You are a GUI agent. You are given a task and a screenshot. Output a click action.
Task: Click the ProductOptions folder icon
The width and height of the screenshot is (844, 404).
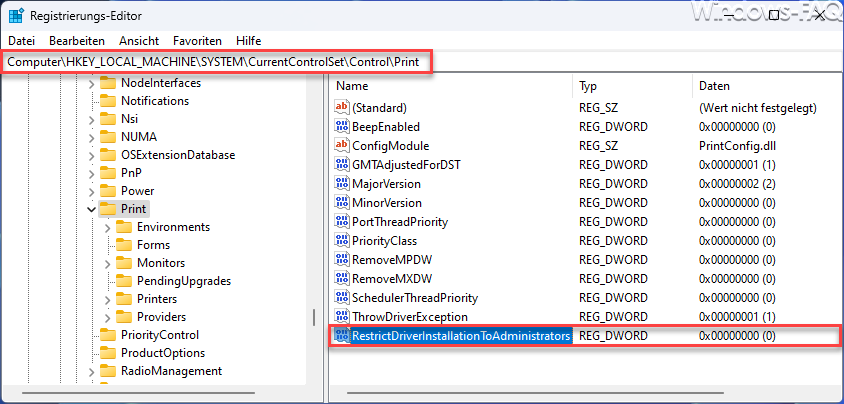[x=108, y=353]
